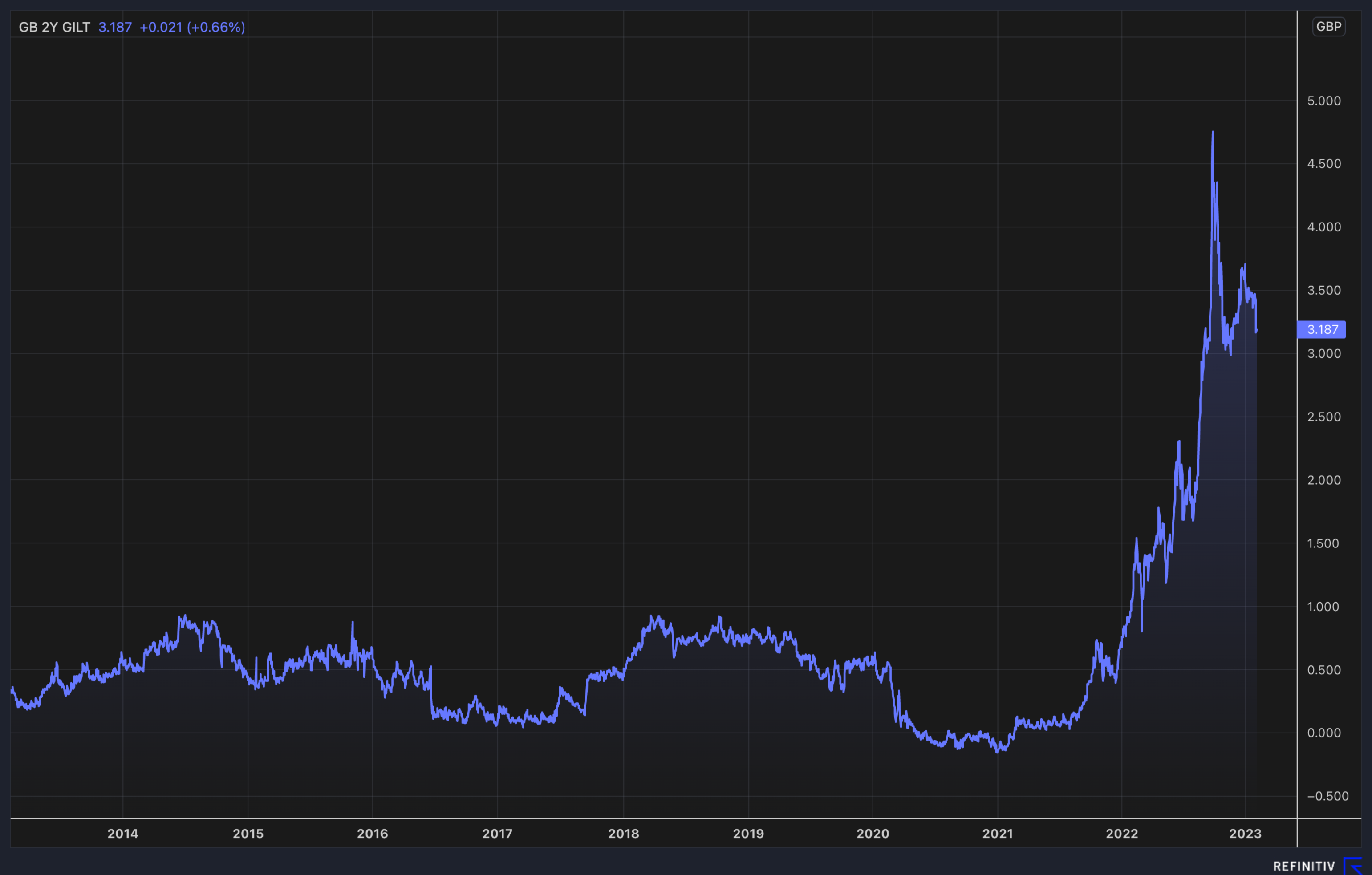The image size is (1372, 875).
Task: Click the 1.000 y-axis label
Action: pos(1323,607)
